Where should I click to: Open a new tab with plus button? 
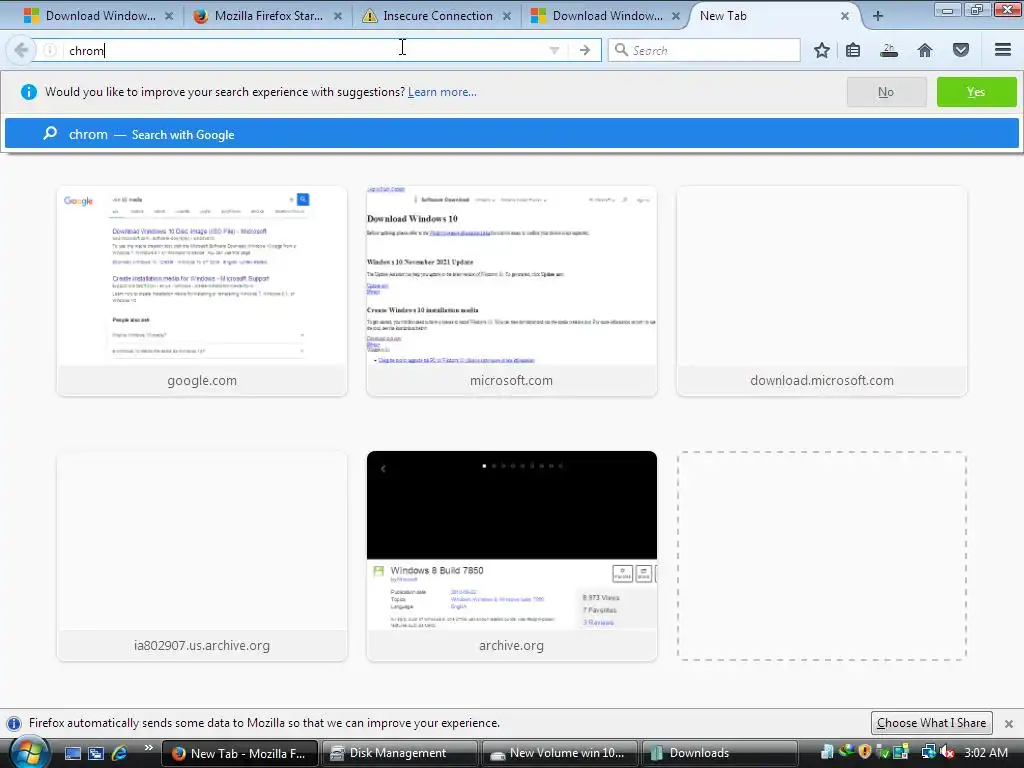878,16
